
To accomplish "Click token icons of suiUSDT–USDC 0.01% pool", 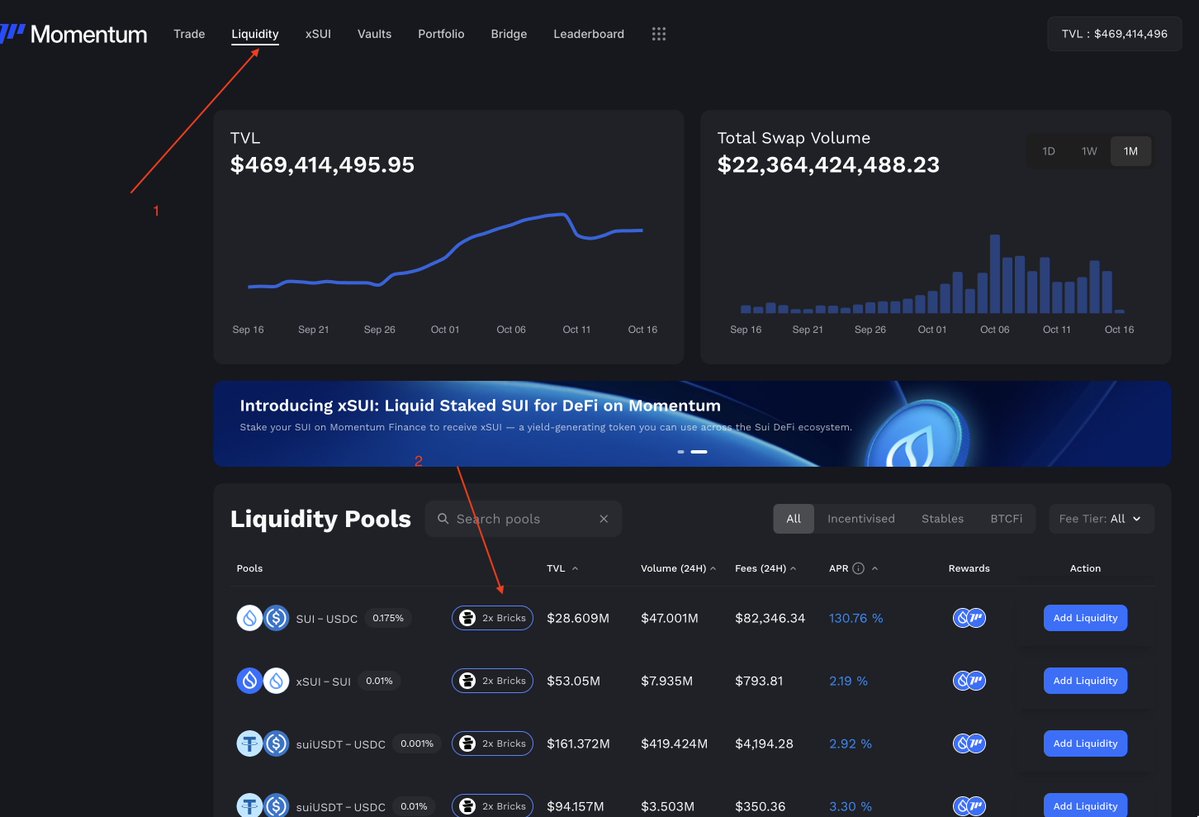I will point(262,805).
